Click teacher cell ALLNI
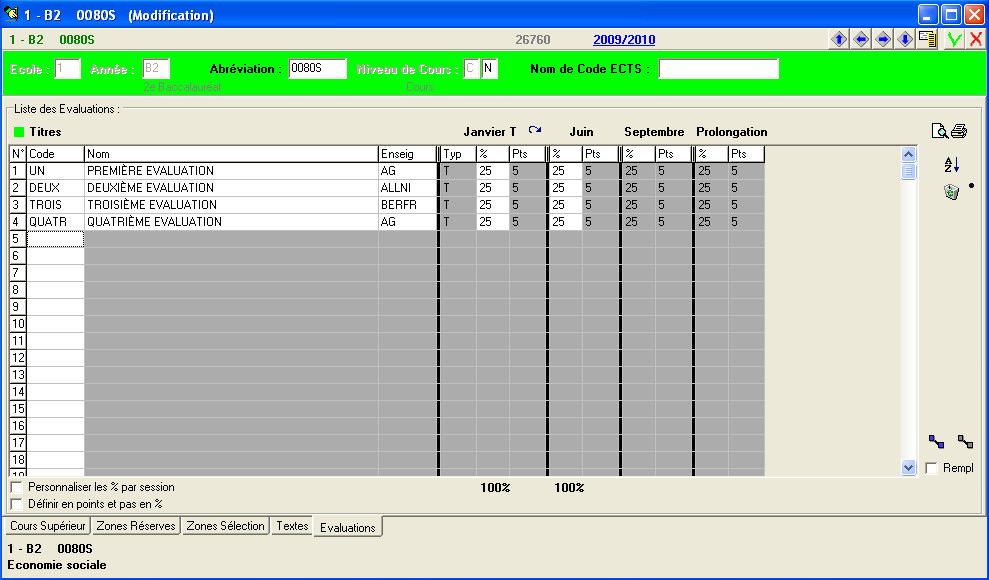 (407, 188)
